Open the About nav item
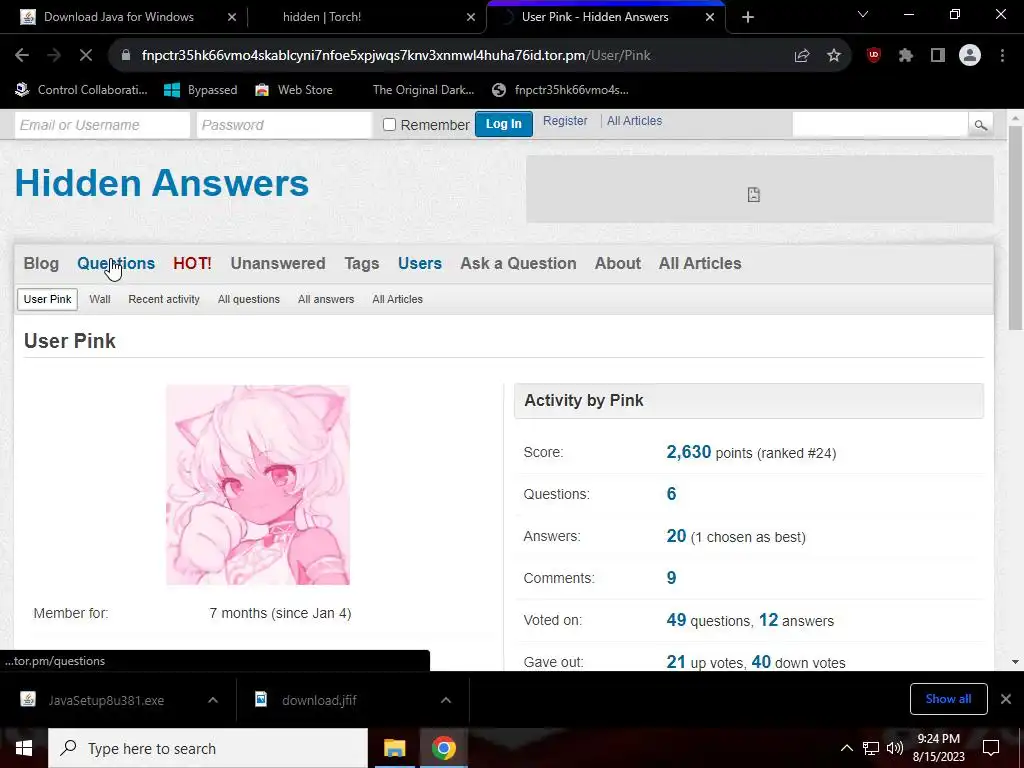Image resolution: width=1024 pixels, height=768 pixels. click(618, 263)
